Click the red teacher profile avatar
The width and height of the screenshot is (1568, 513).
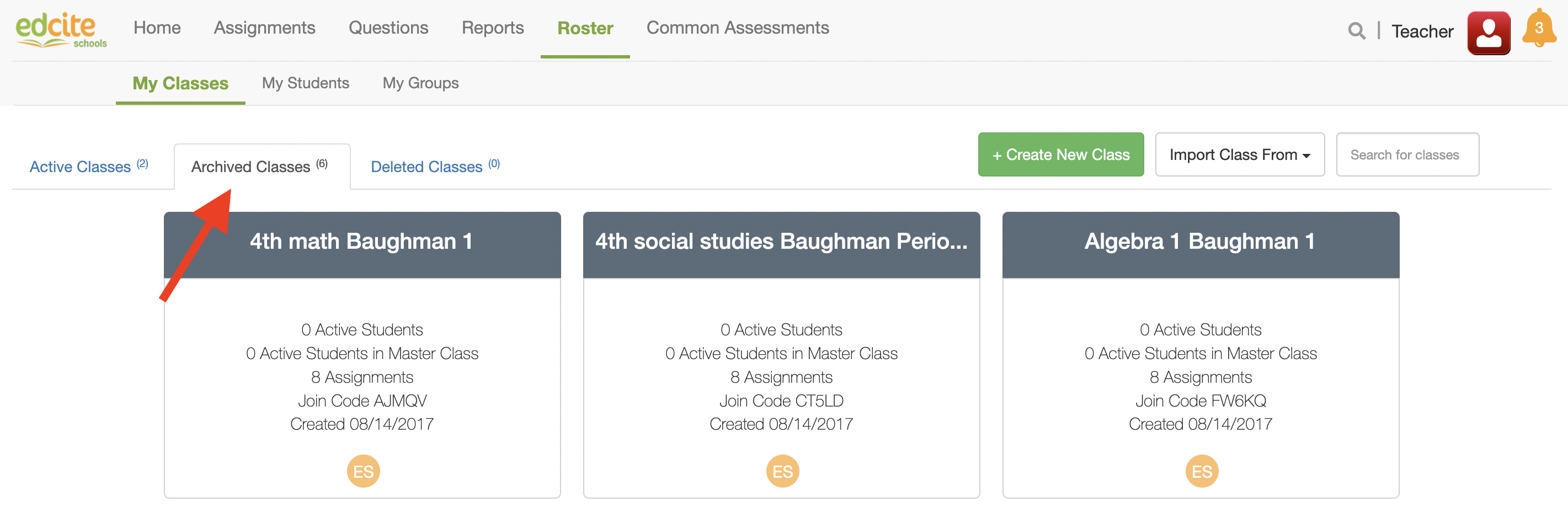(x=1487, y=33)
